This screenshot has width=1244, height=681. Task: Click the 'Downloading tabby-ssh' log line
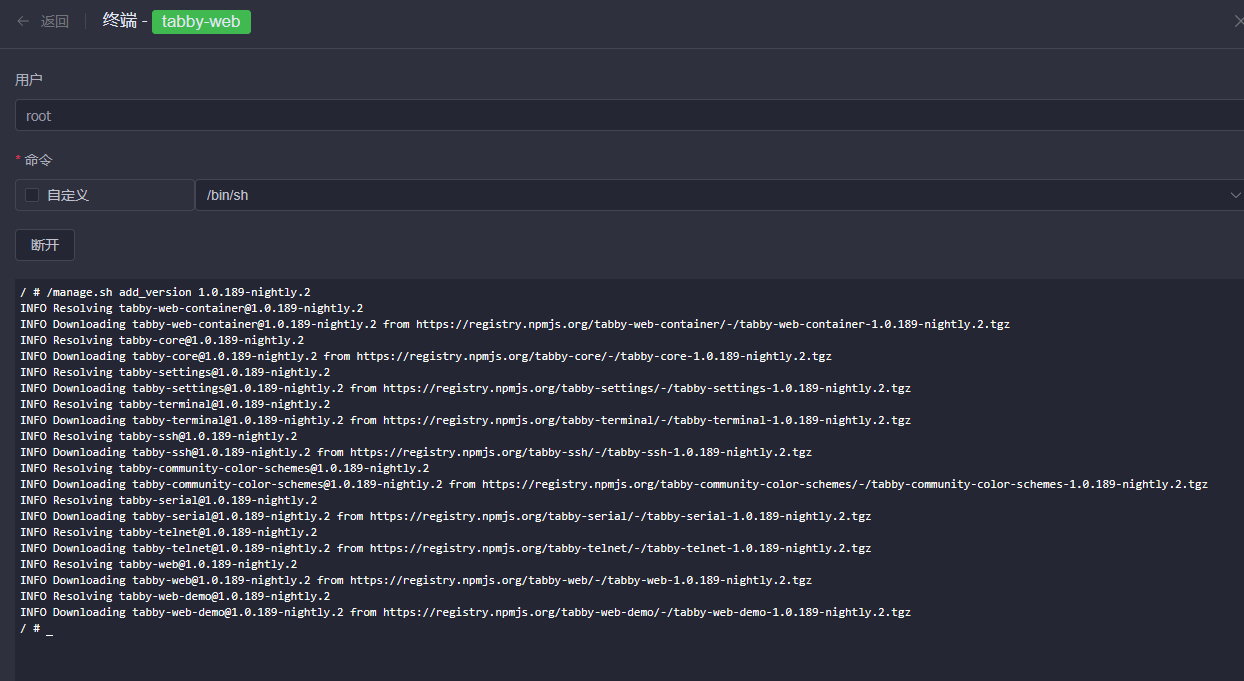coord(416,452)
